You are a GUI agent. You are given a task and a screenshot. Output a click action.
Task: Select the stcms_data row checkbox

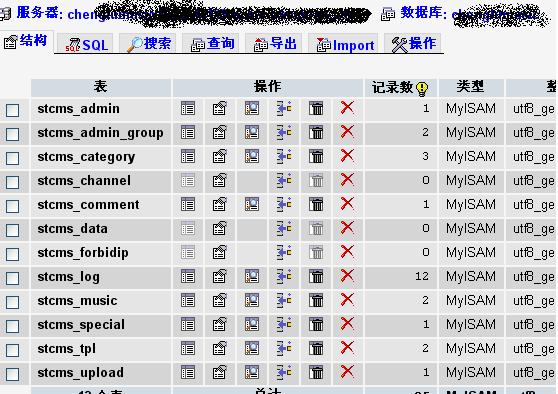pyautogui.click(x=12, y=230)
